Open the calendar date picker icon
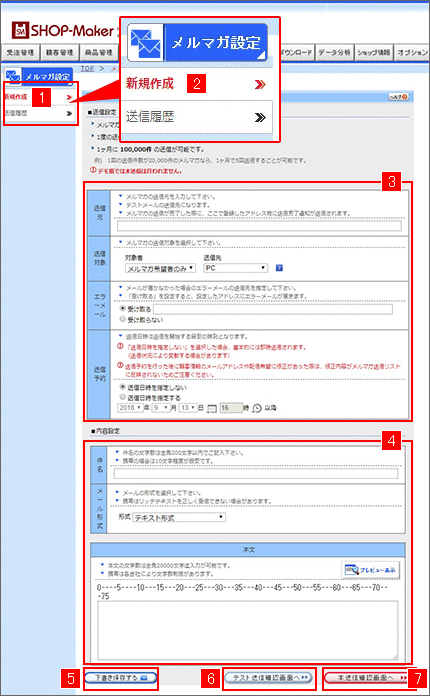430x696 pixels. (x=212, y=408)
